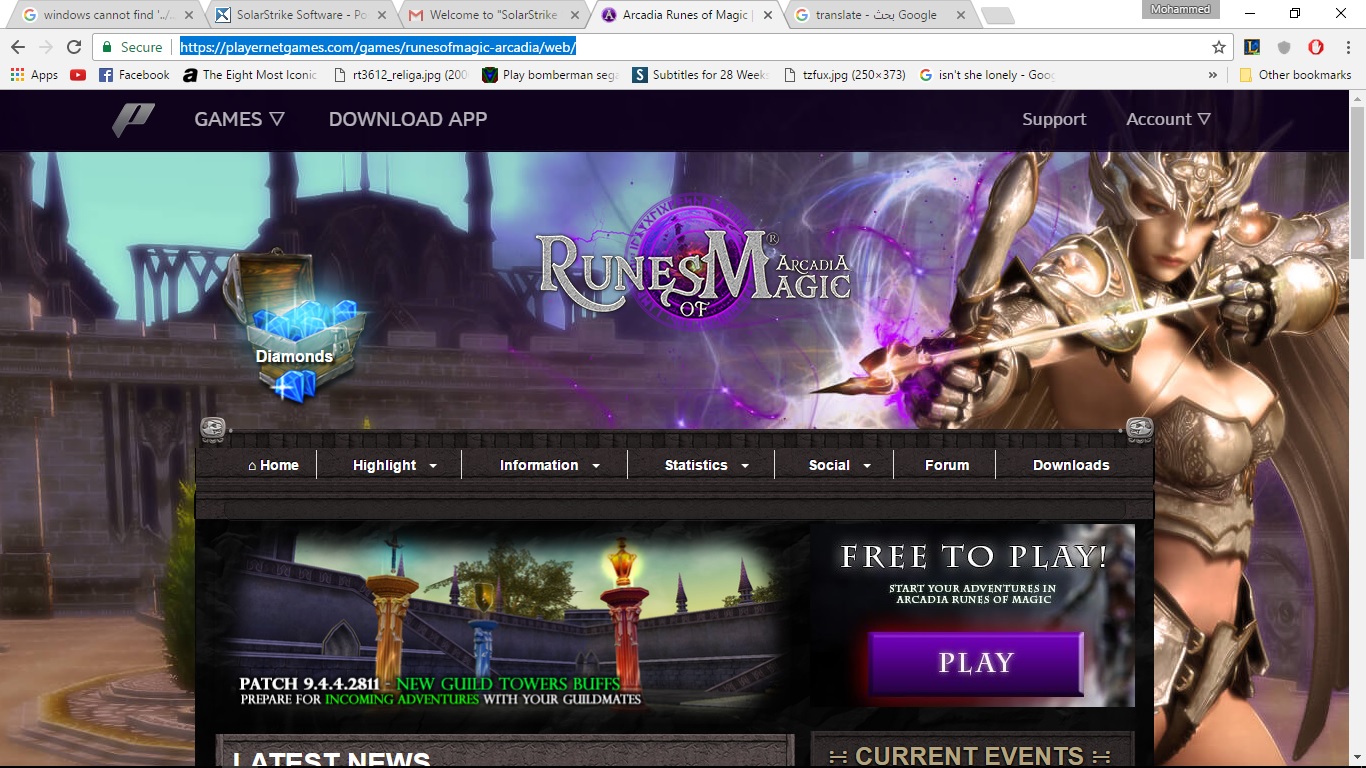The width and height of the screenshot is (1366, 768).
Task: Bookmark this page with the star icon
Action: tap(1218, 47)
